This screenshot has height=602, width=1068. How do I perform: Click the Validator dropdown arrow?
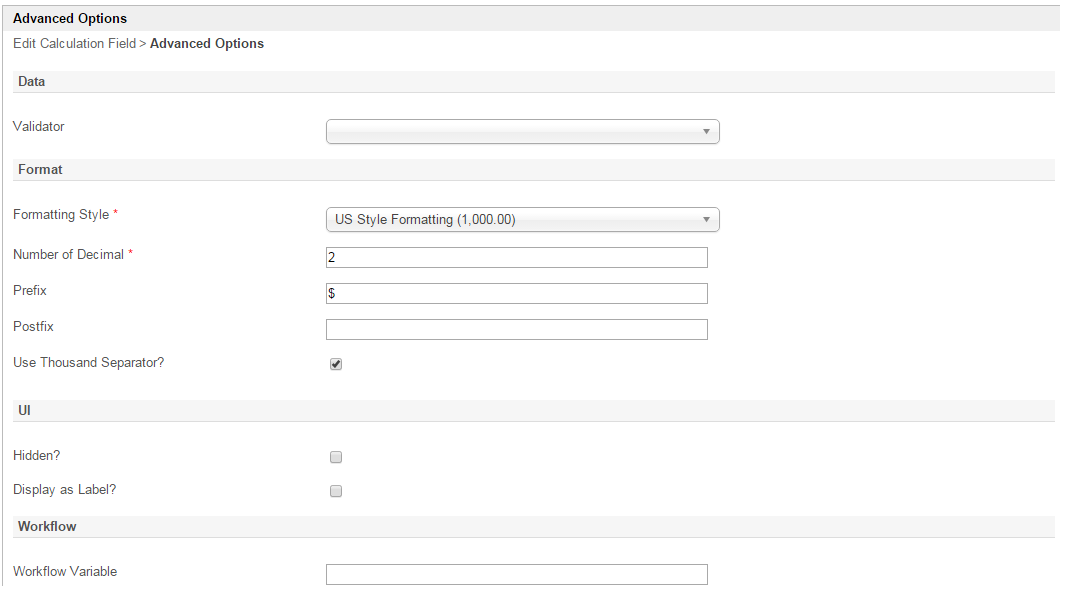point(706,132)
